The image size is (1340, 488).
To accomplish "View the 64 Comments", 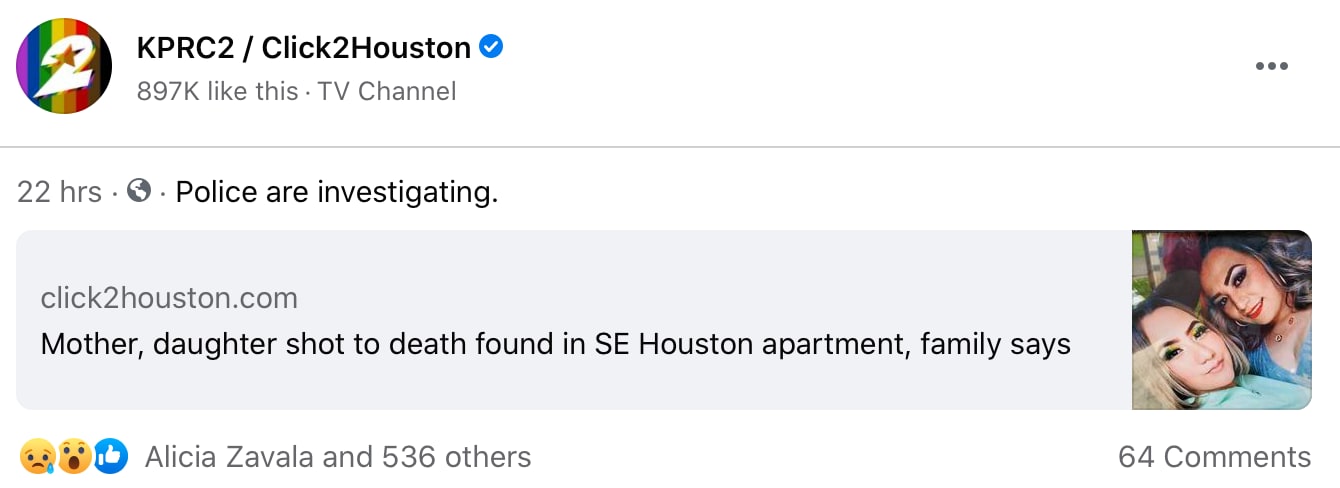I will [x=1214, y=457].
